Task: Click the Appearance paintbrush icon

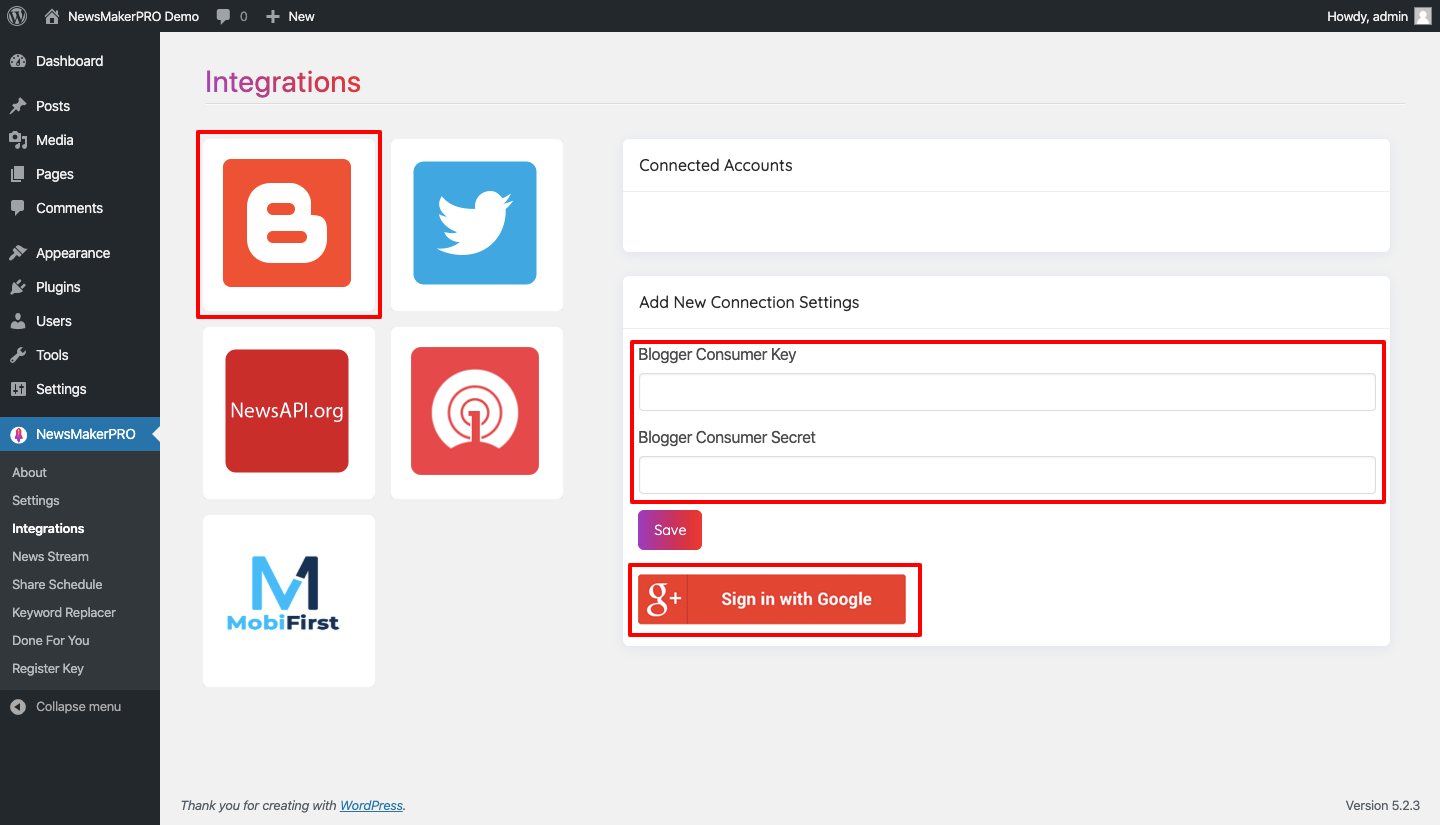Action: (x=18, y=253)
